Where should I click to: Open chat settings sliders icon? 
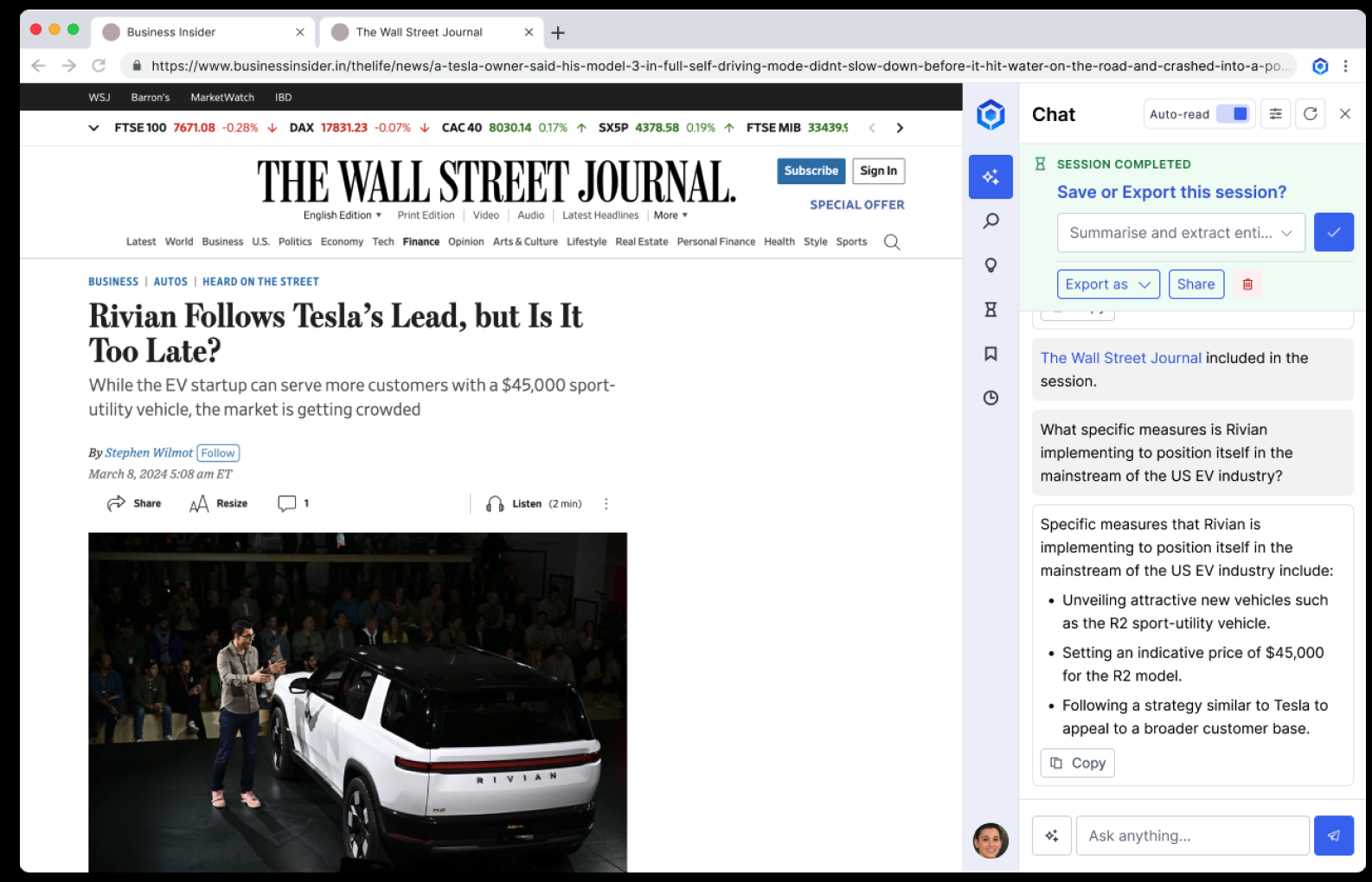pos(1275,114)
